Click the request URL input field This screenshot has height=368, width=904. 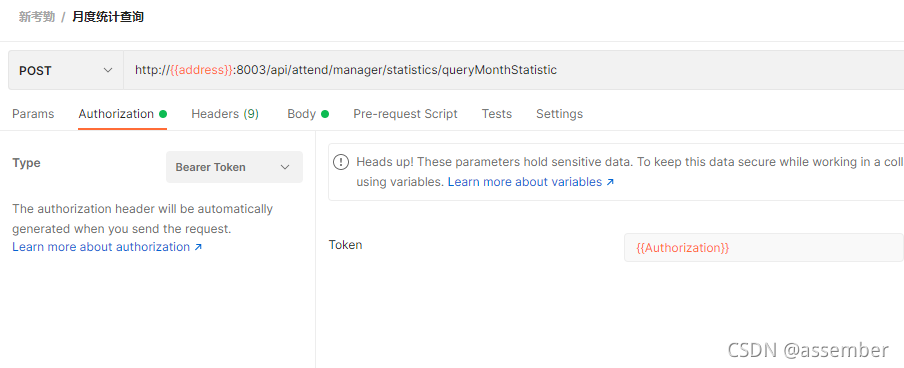pos(513,70)
